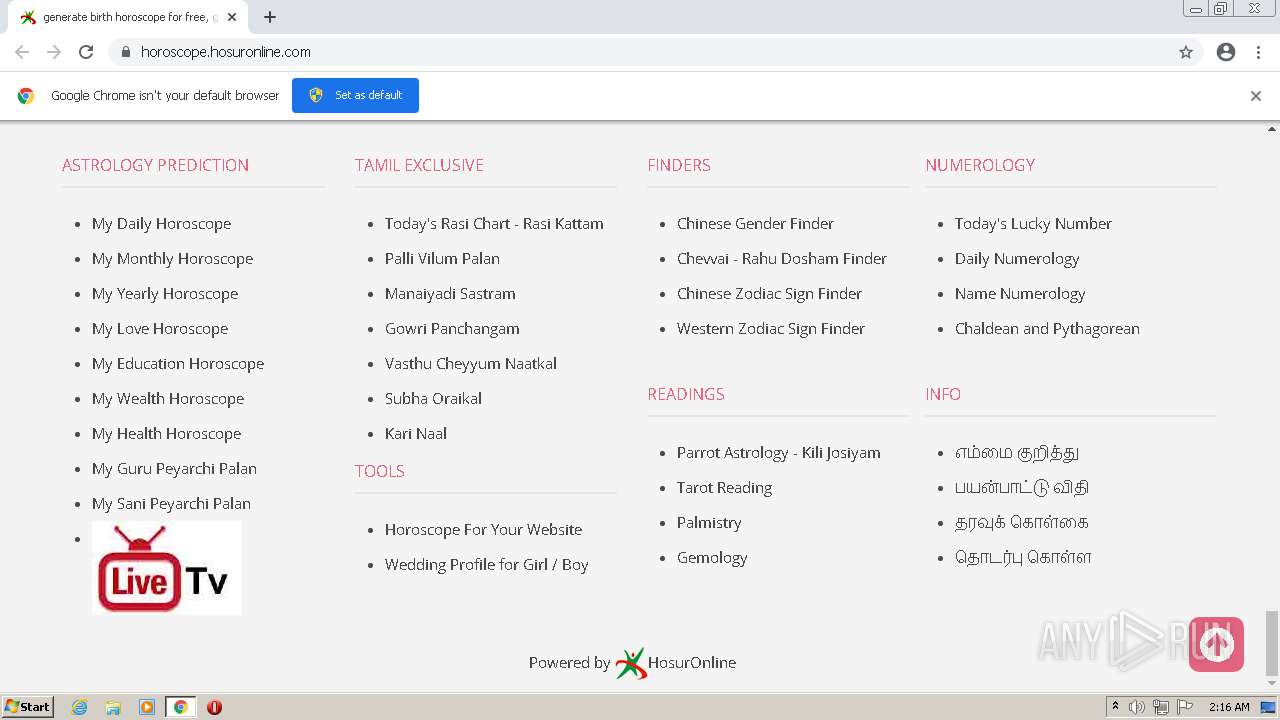Viewport: 1280px width, 720px height.
Task: Open தொடர்பு கொள்ள info link
Action: click(x=1023, y=558)
